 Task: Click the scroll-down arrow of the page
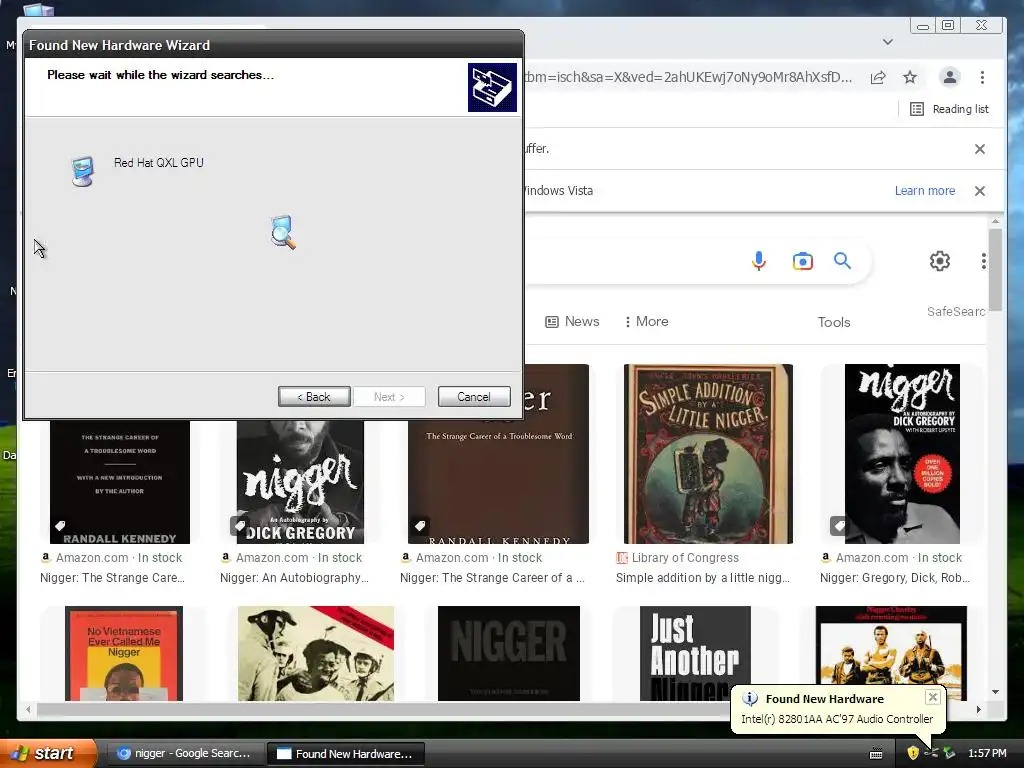[995, 692]
